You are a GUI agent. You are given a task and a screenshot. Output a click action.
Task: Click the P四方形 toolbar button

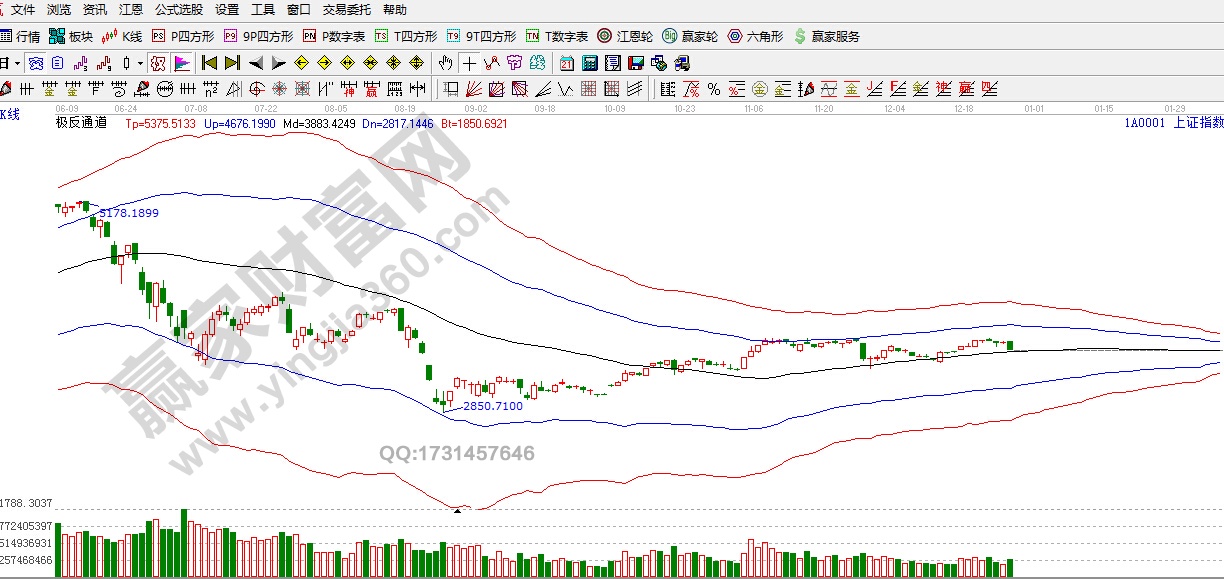click(177, 36)
